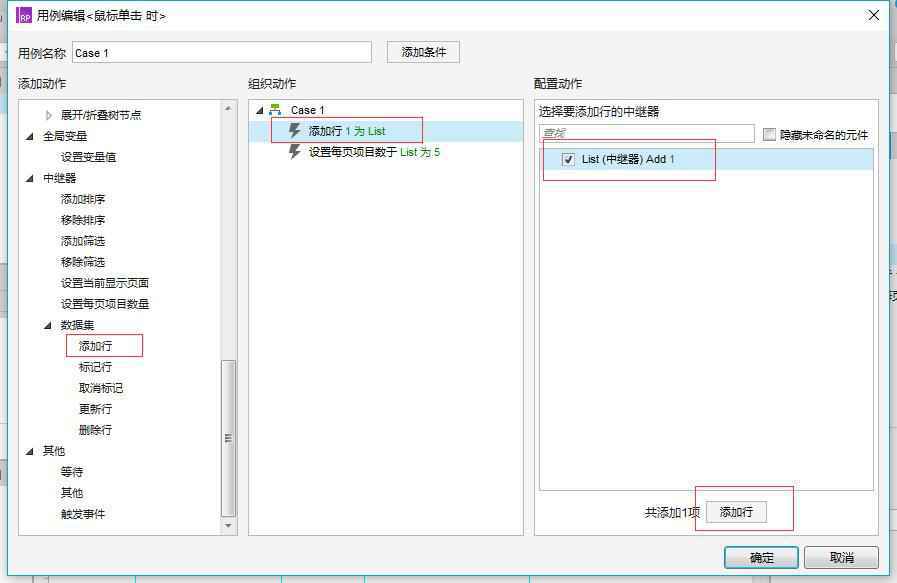Viewport: 897px width, 583px height.
Task: Click the action list scrollbar thumb
Action: pyautogui.click(x=228, y=438)
